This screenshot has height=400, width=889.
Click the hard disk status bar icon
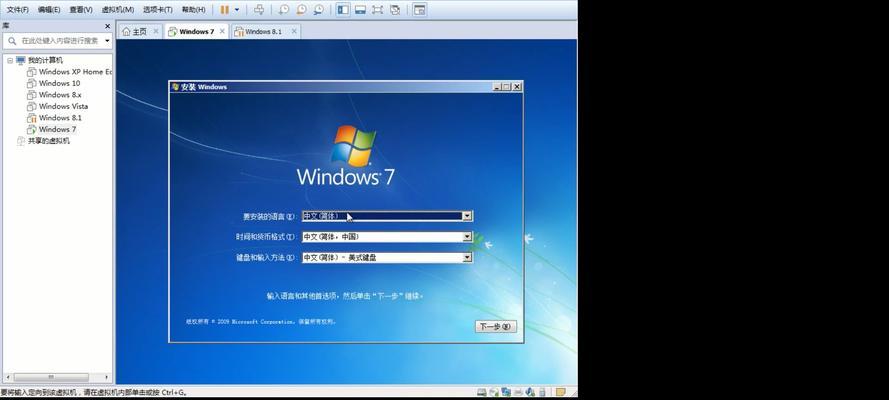click(x=481, y=392)
